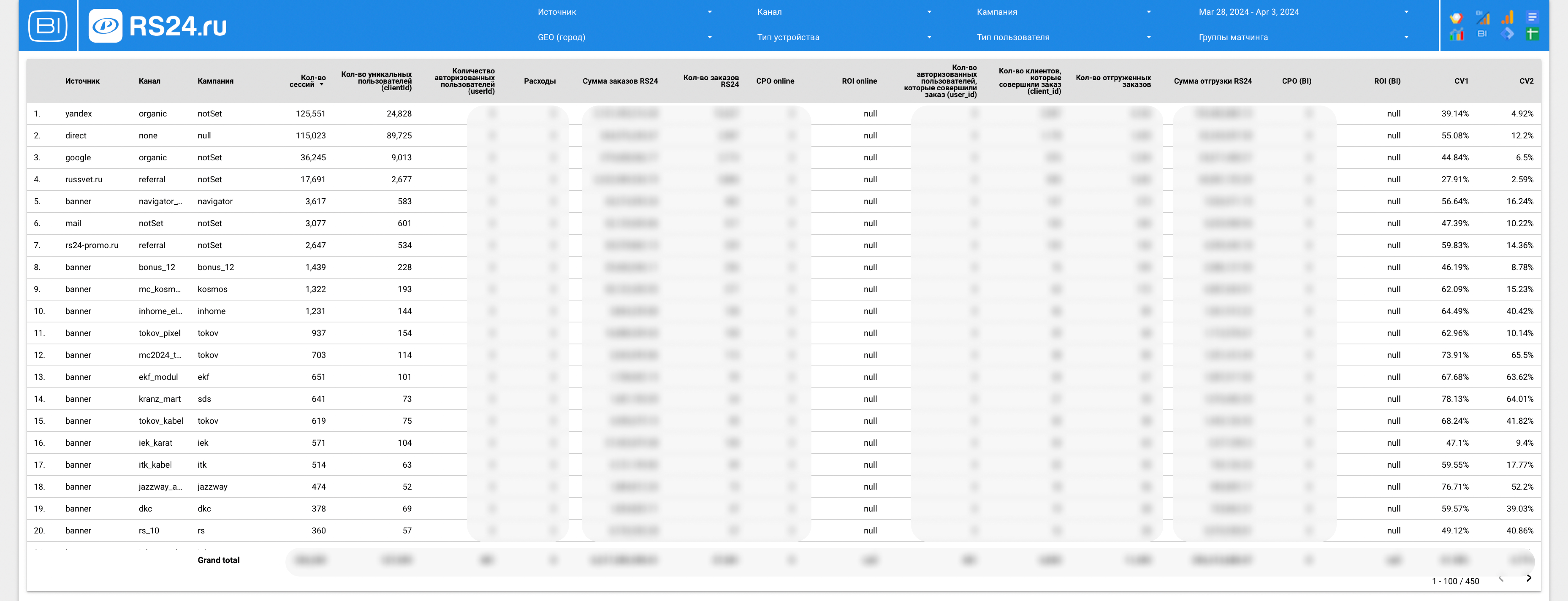Open the Группы матчинга dropdown
This screenshot has height=601, width=1568.
[x=1303, y=37]
